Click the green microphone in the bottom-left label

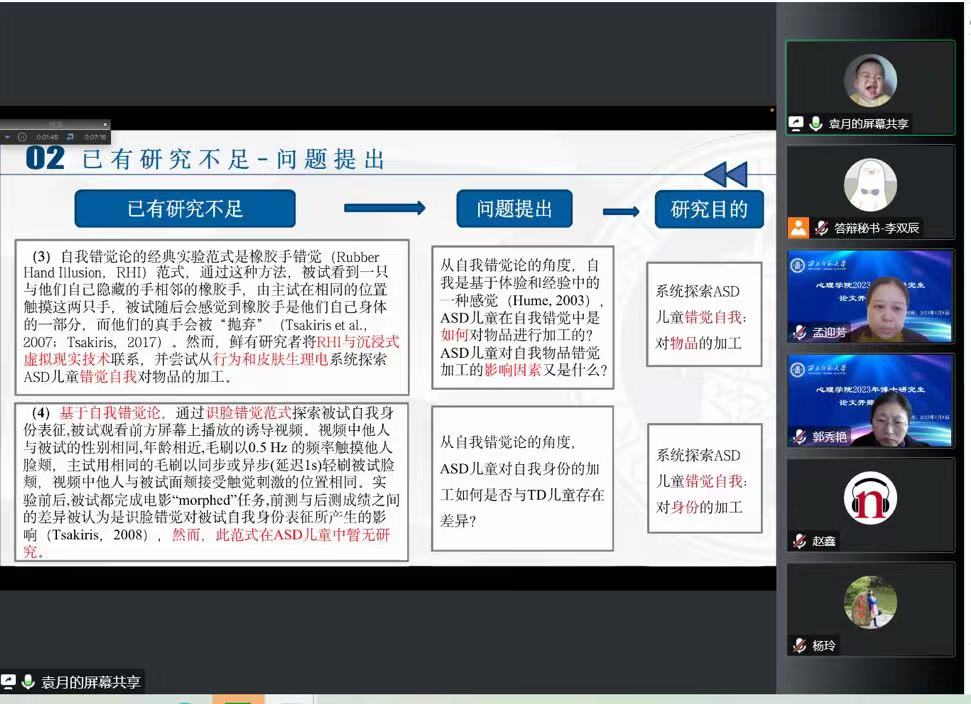[x=28, y=682]
